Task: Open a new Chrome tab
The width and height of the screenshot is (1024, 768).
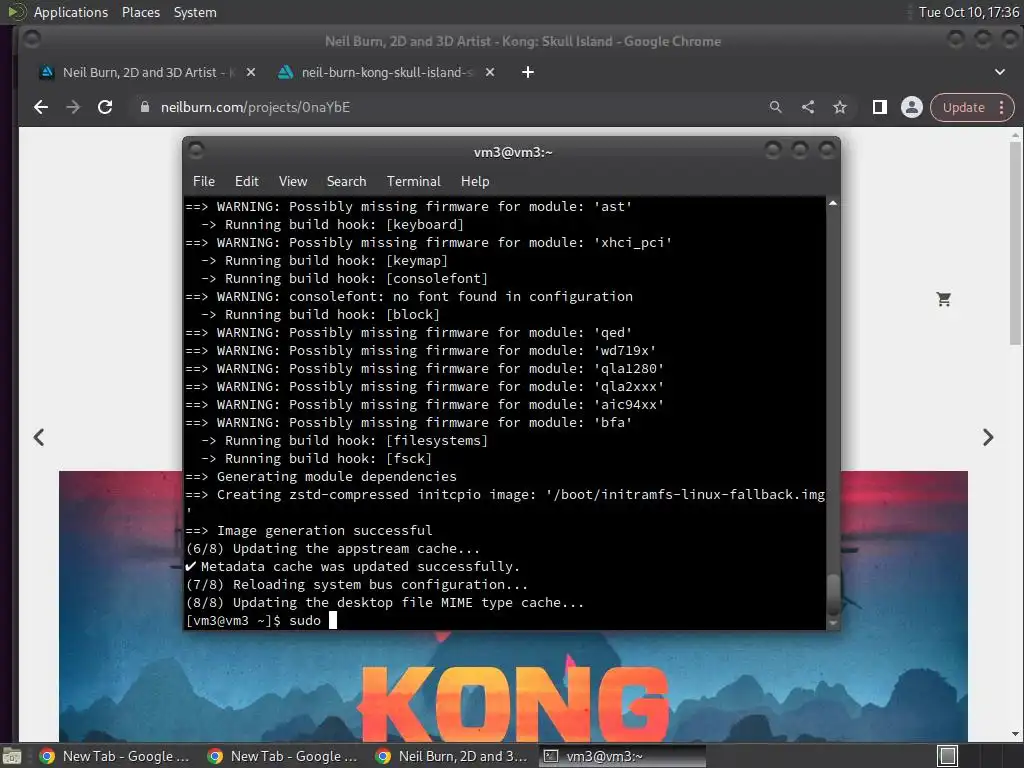Action: [x=528, y=72]
